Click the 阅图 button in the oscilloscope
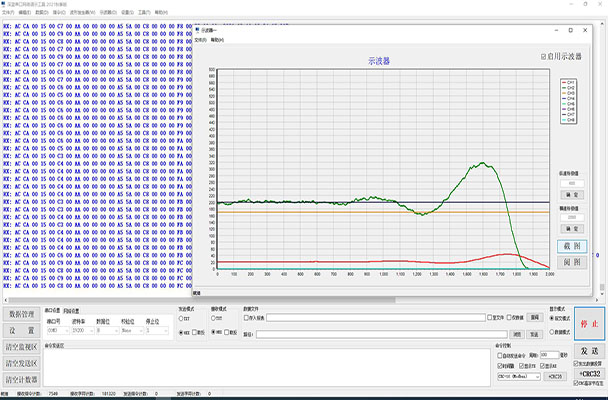Image resolution: width=608 pixels, height=400 pixels. (x=572, y=261)
